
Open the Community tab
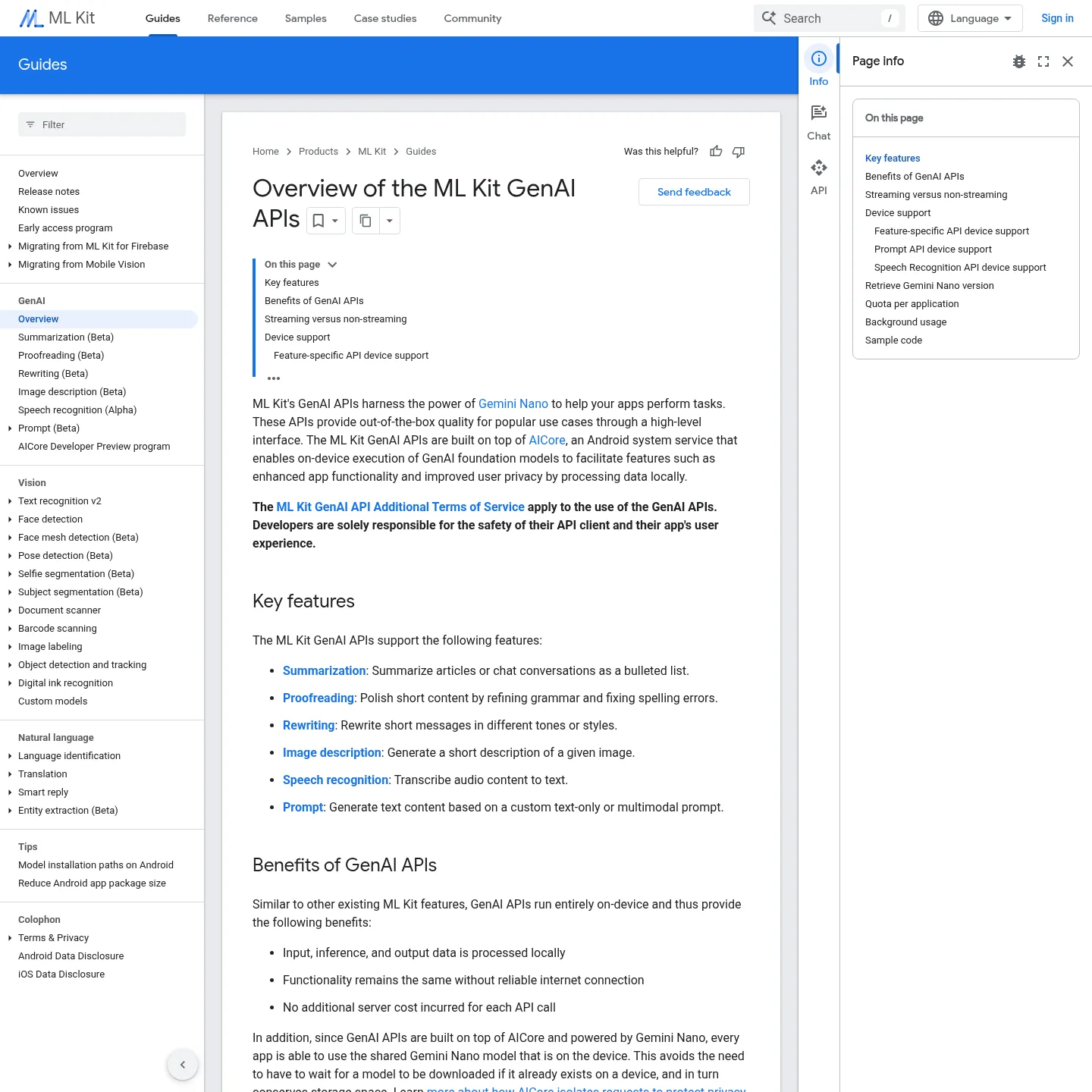click(472, 18)
